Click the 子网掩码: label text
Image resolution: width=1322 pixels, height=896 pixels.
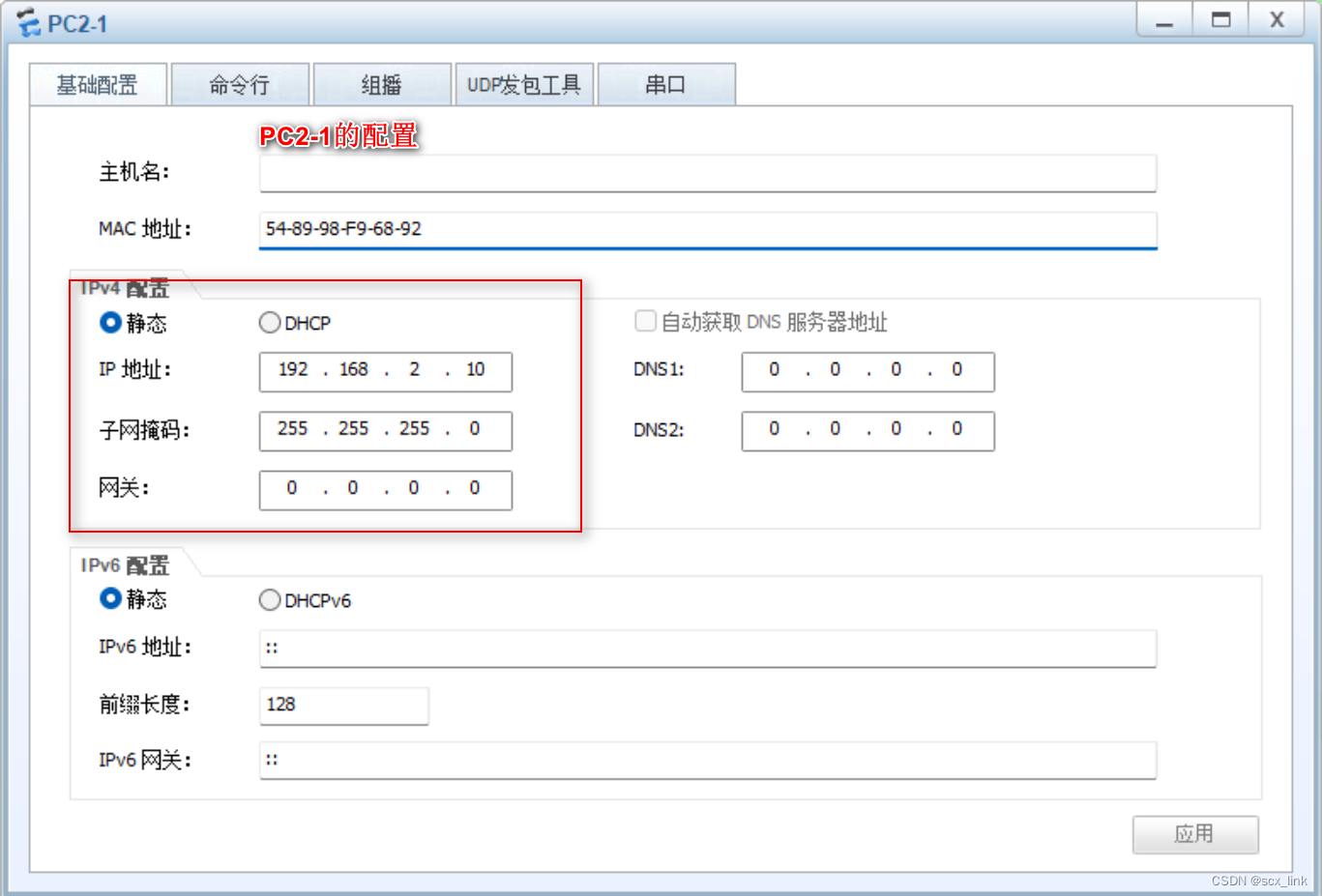(144, 430)
